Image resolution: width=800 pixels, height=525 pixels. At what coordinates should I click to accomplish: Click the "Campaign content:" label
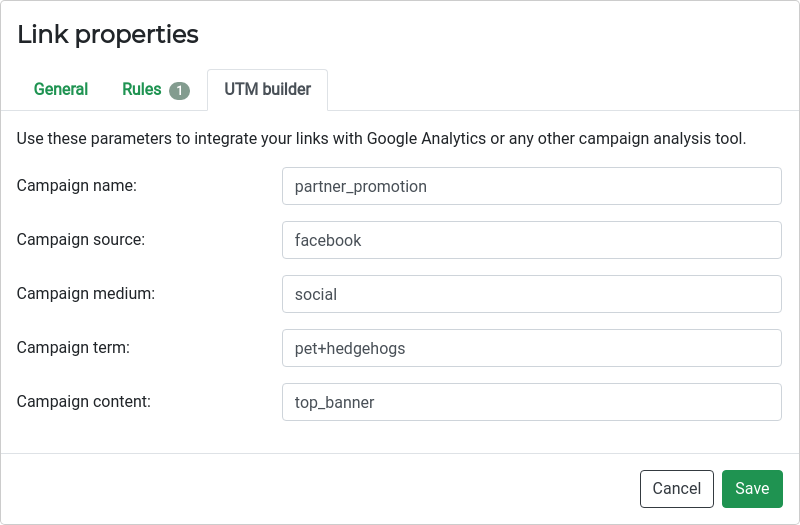pyautogui.click(x=84, y=402)
